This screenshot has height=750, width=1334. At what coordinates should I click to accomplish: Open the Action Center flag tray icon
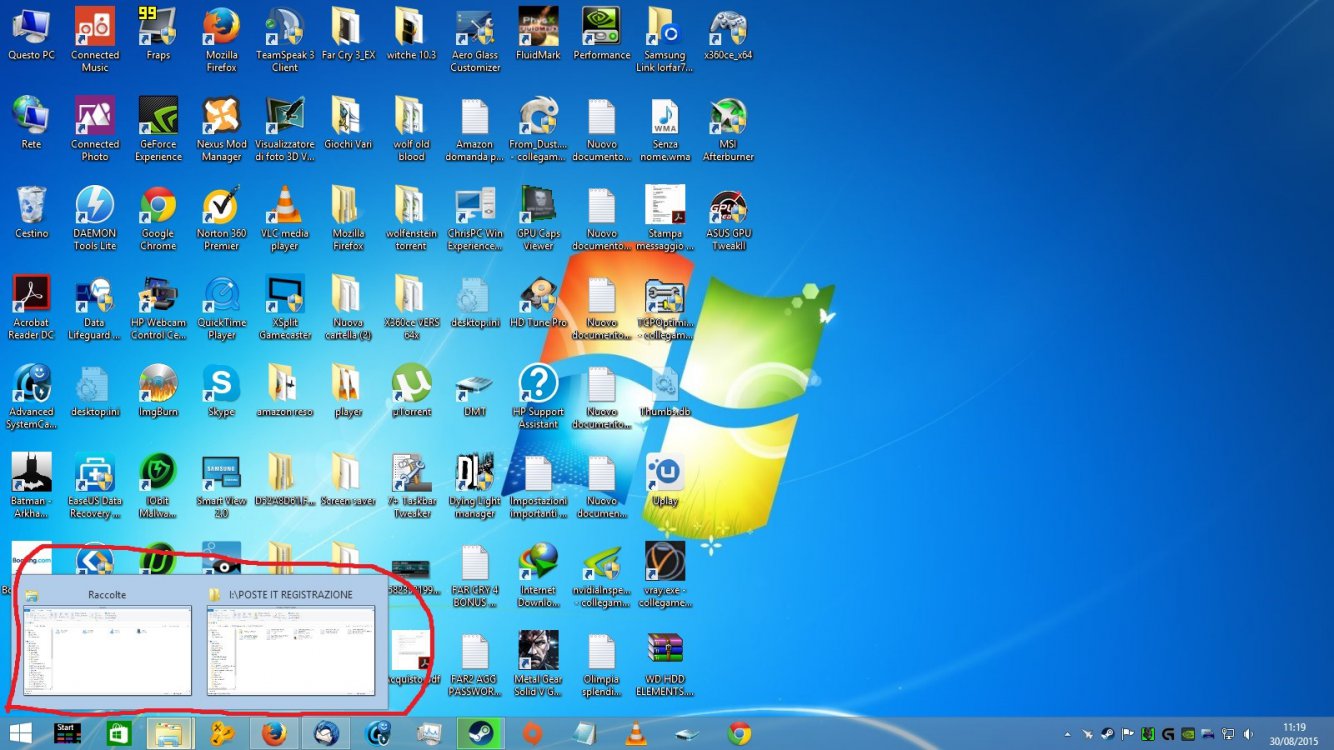click(1128, 734)
